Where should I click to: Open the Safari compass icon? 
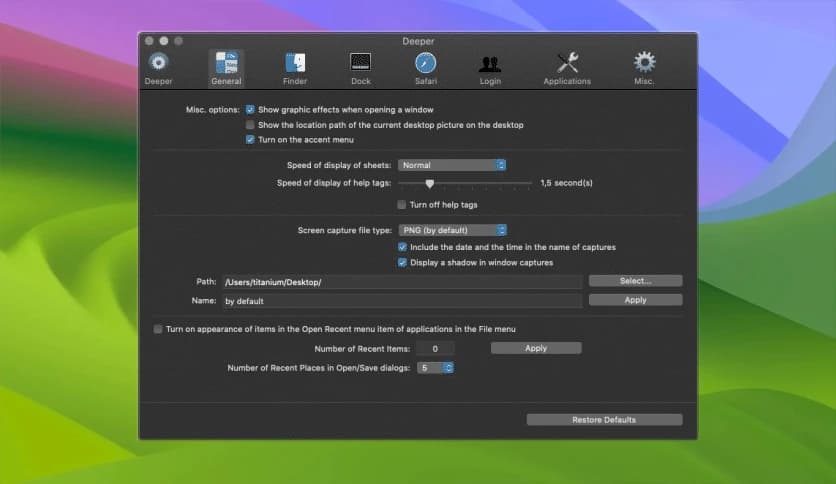(425, 63)
